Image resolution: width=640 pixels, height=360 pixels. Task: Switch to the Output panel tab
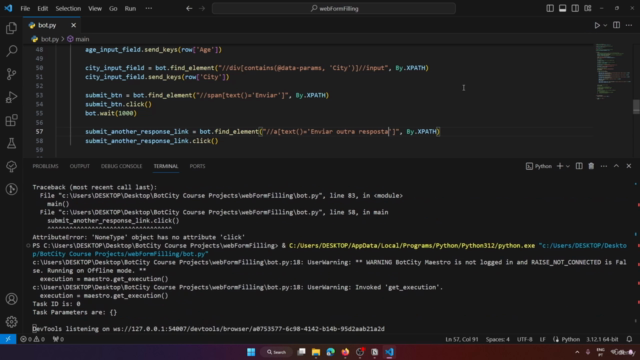[x=80, y=166]
